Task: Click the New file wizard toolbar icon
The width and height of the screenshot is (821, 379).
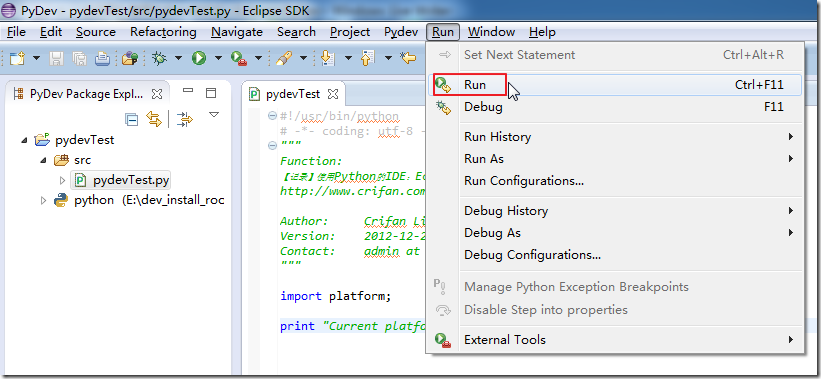Action: pyautogui.click(x=17, y=58)
